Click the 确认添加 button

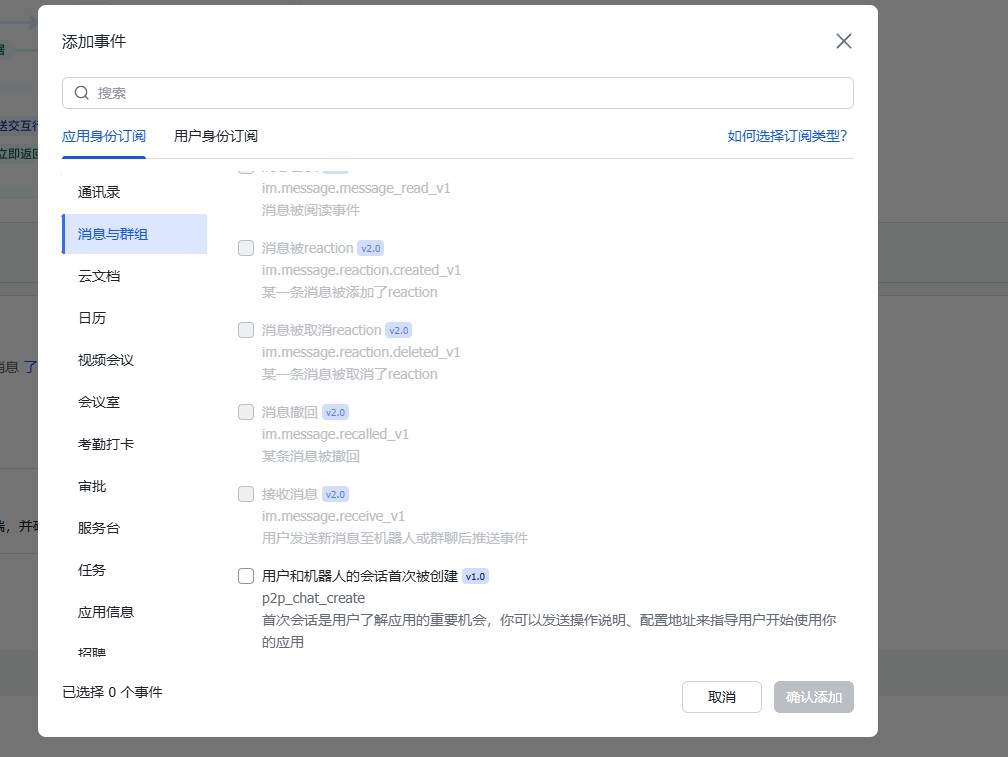813,697
